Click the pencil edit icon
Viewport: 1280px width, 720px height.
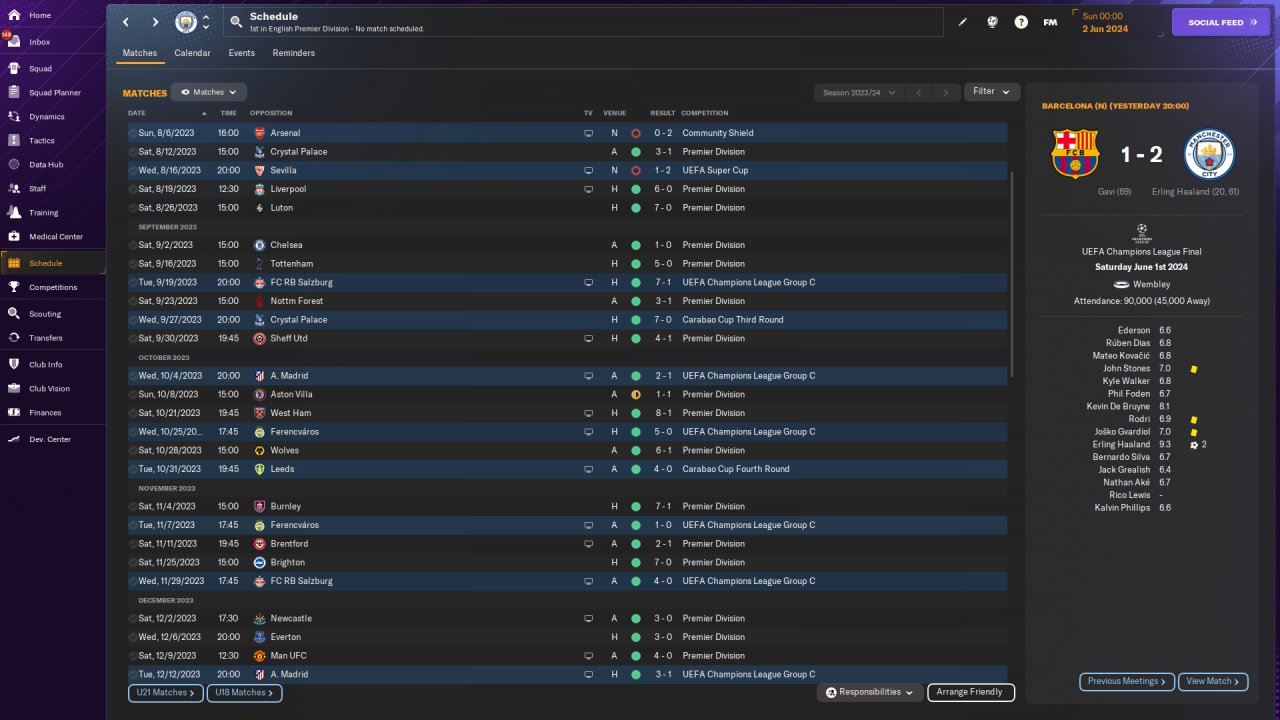[963, 22]
